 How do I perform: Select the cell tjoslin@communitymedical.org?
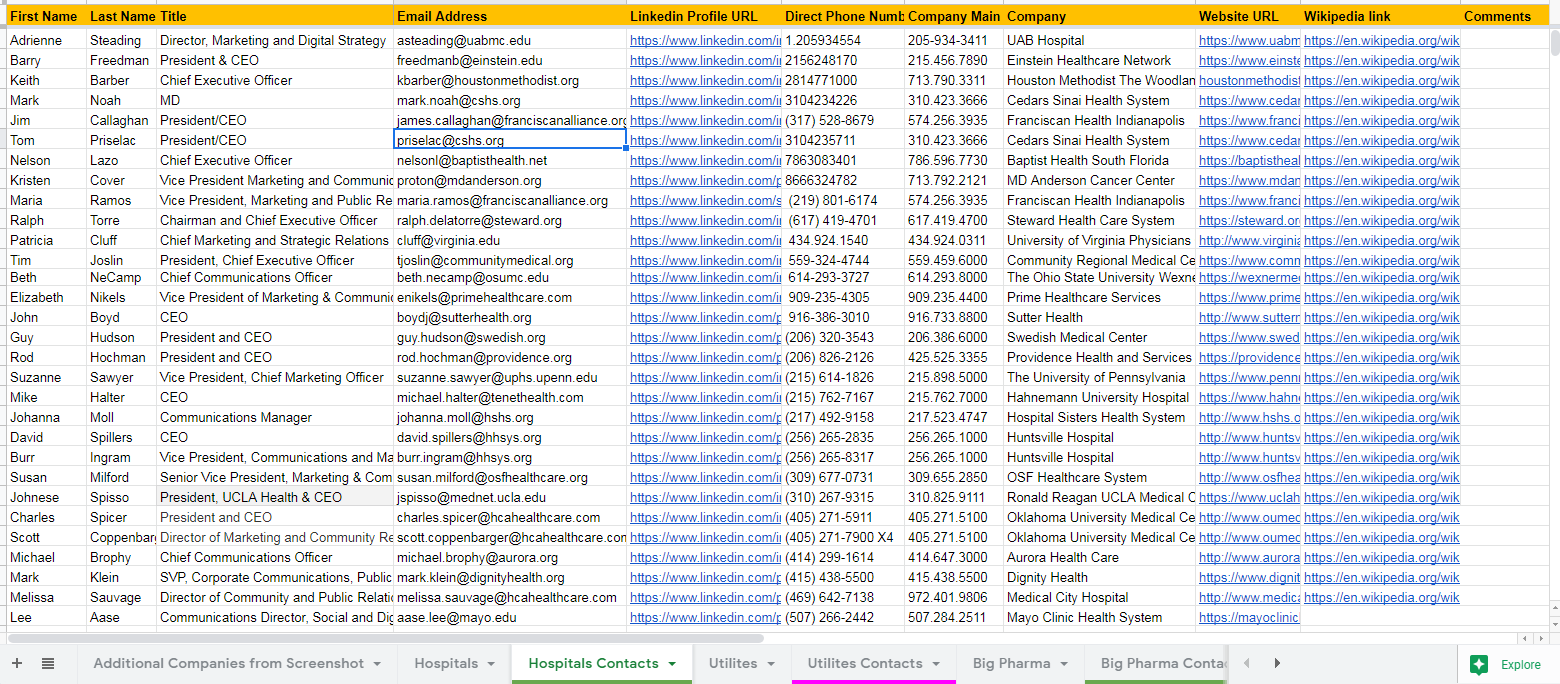click(510, 260)
